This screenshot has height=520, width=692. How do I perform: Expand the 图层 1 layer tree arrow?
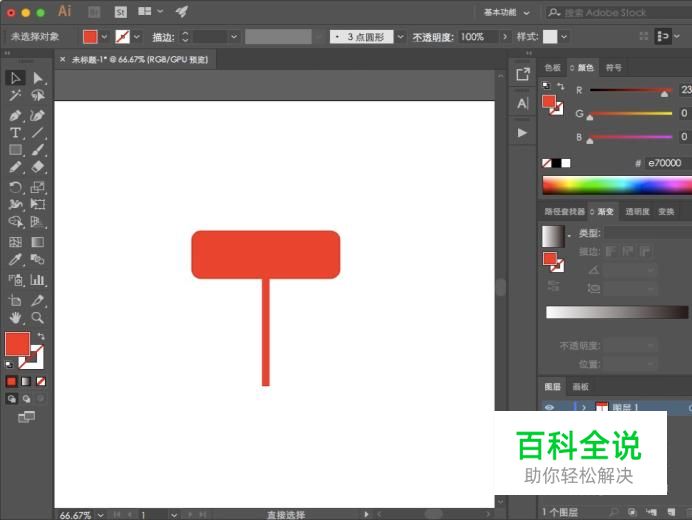583,408
